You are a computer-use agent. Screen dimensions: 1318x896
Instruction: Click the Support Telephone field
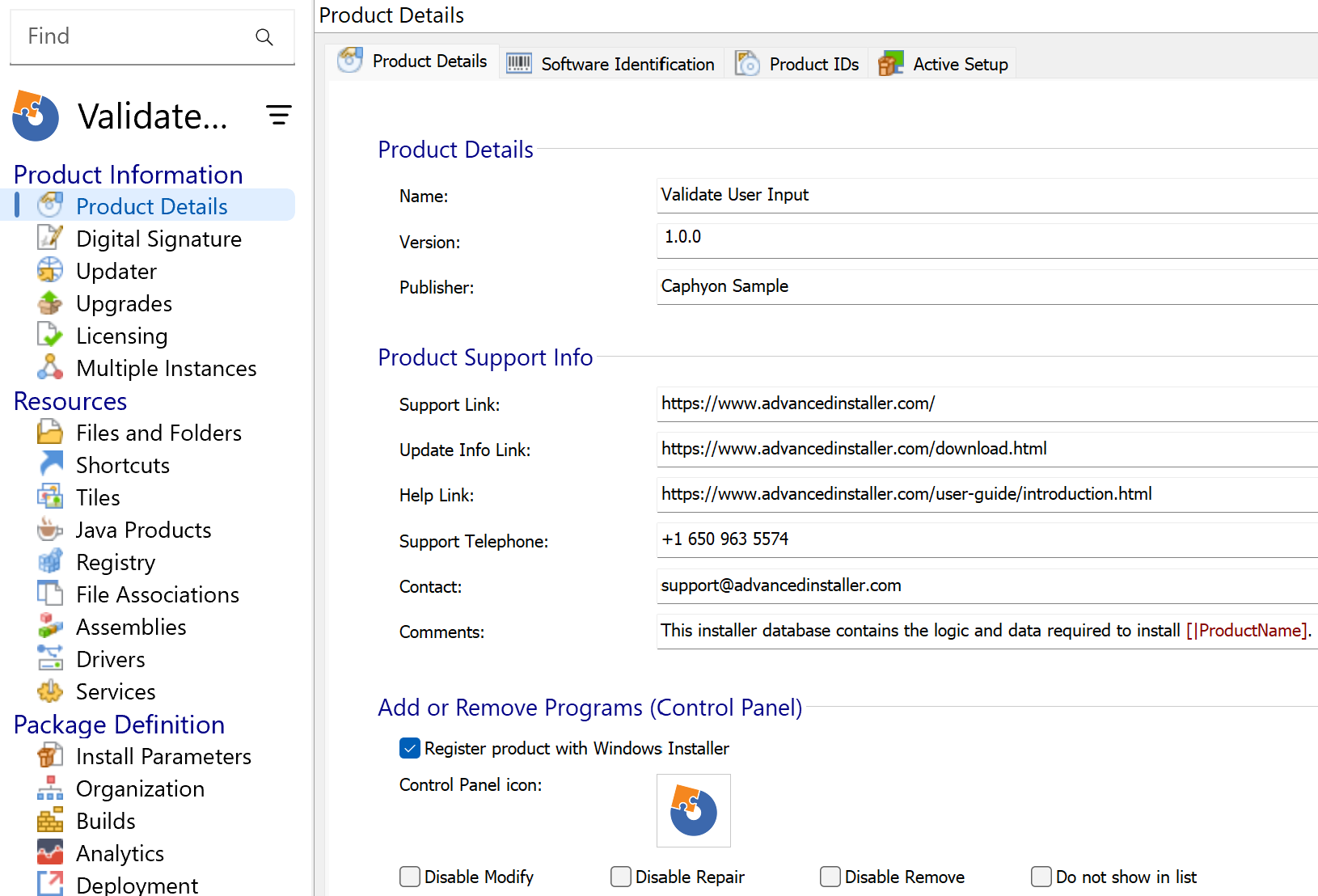pyautogui.click(x=987, y=539)
